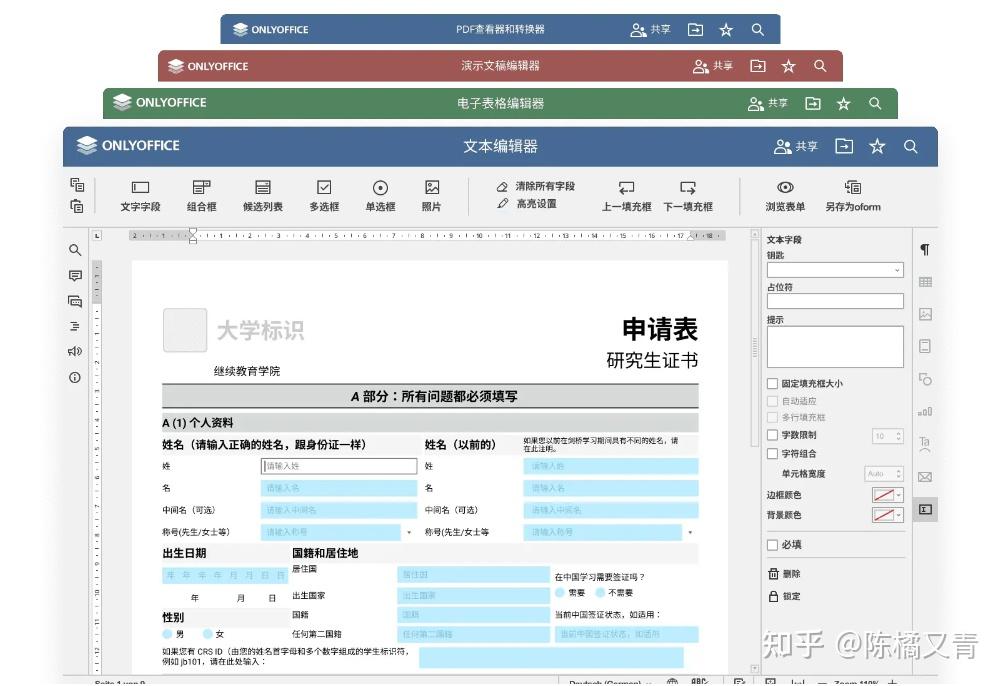Image resolution: width=1005 pixels, height=686 pixels.
Task: Switch to the PDF查看器和转换器 window
Action: click(500, 29)
